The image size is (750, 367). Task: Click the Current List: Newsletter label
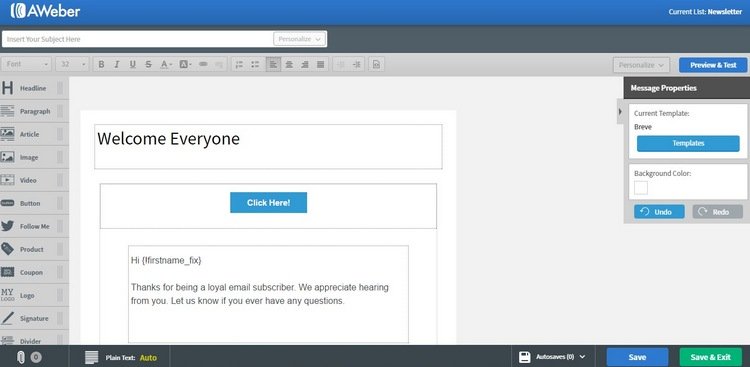(705, 12)
